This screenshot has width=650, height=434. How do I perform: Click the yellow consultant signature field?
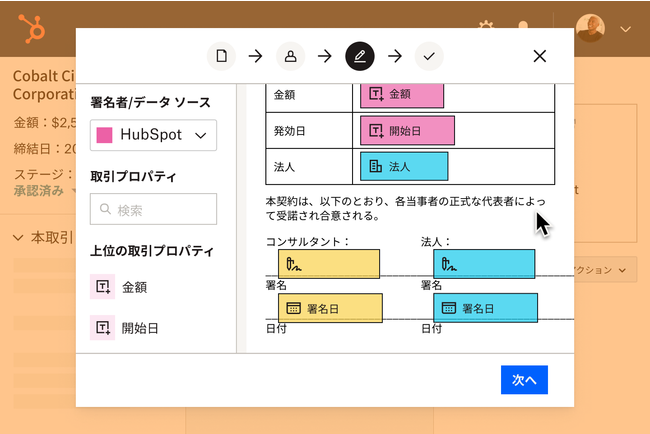click(x=329, y=264)
